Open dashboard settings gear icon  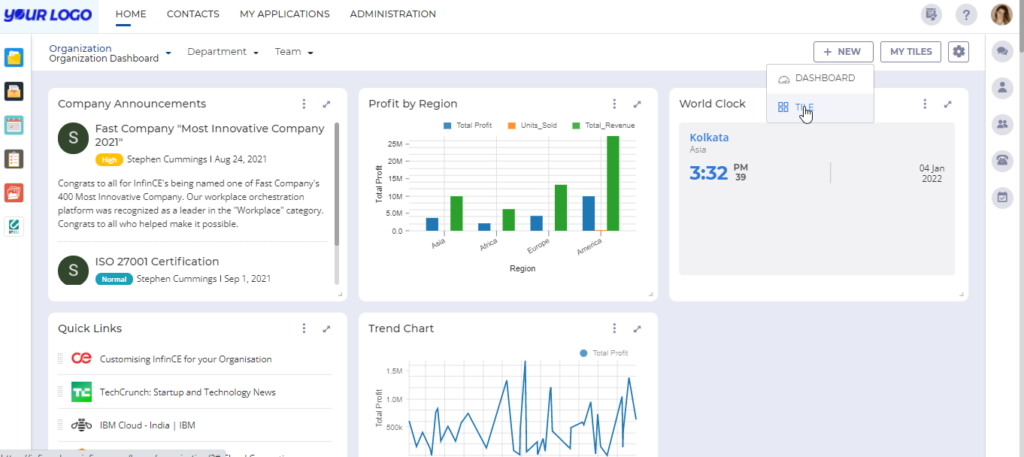(958, 52)
